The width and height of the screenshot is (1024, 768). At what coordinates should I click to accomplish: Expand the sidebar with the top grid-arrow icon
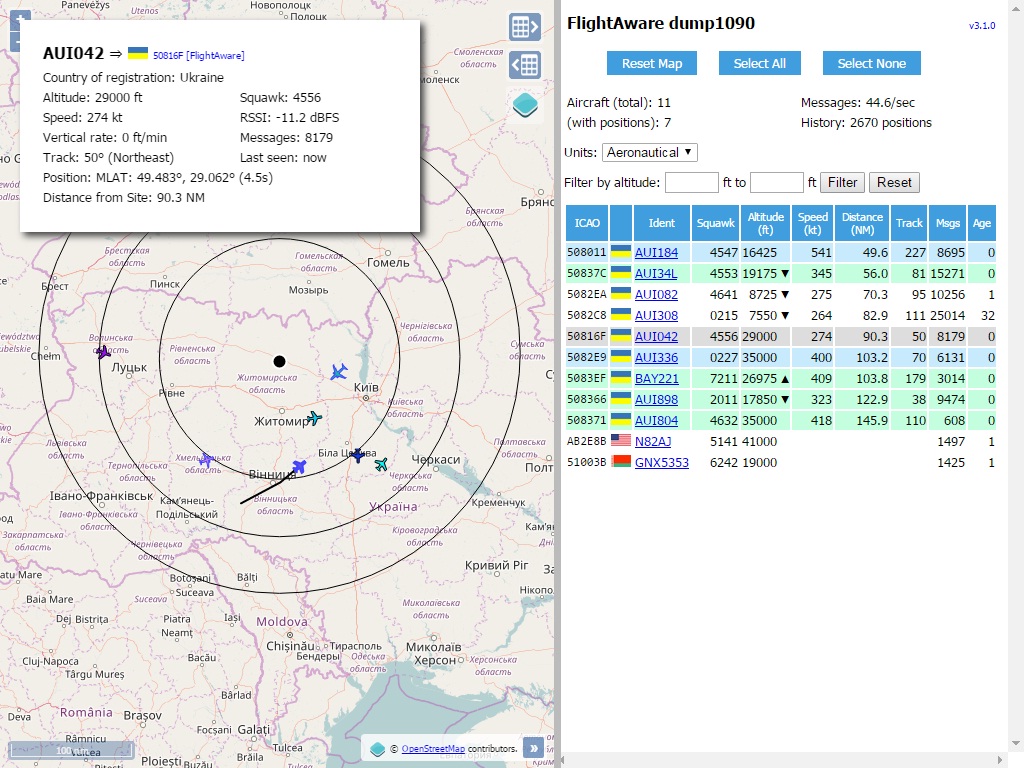525,27
